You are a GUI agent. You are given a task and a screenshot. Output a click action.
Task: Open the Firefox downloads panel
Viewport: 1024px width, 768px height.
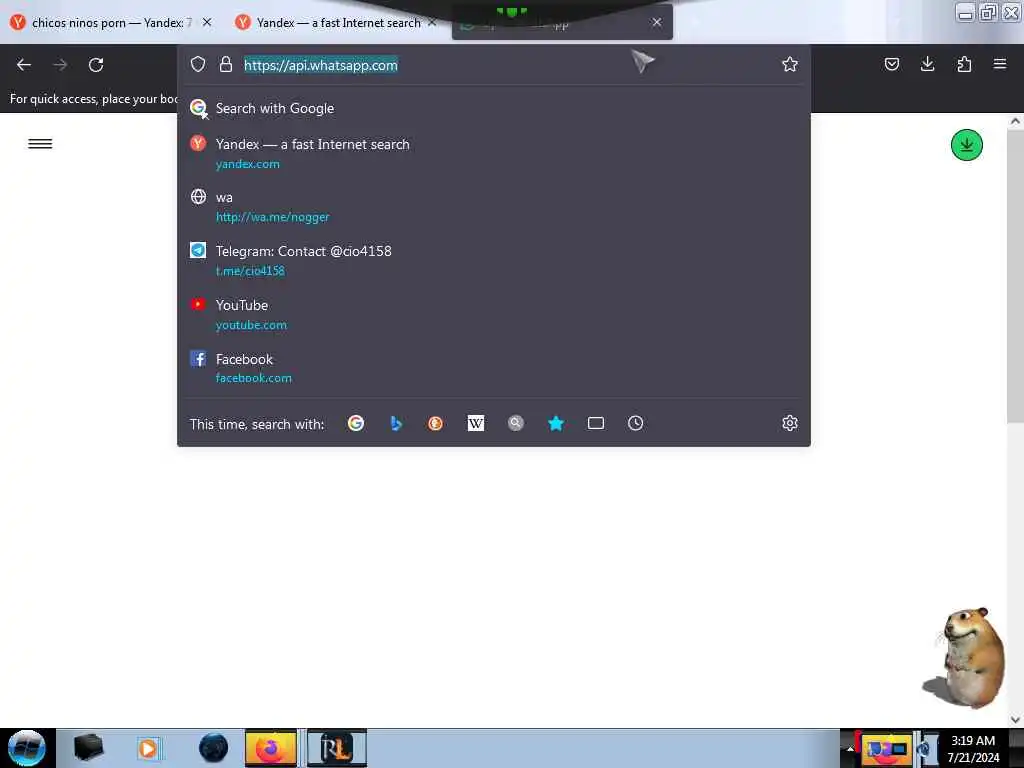pos(927,64)
